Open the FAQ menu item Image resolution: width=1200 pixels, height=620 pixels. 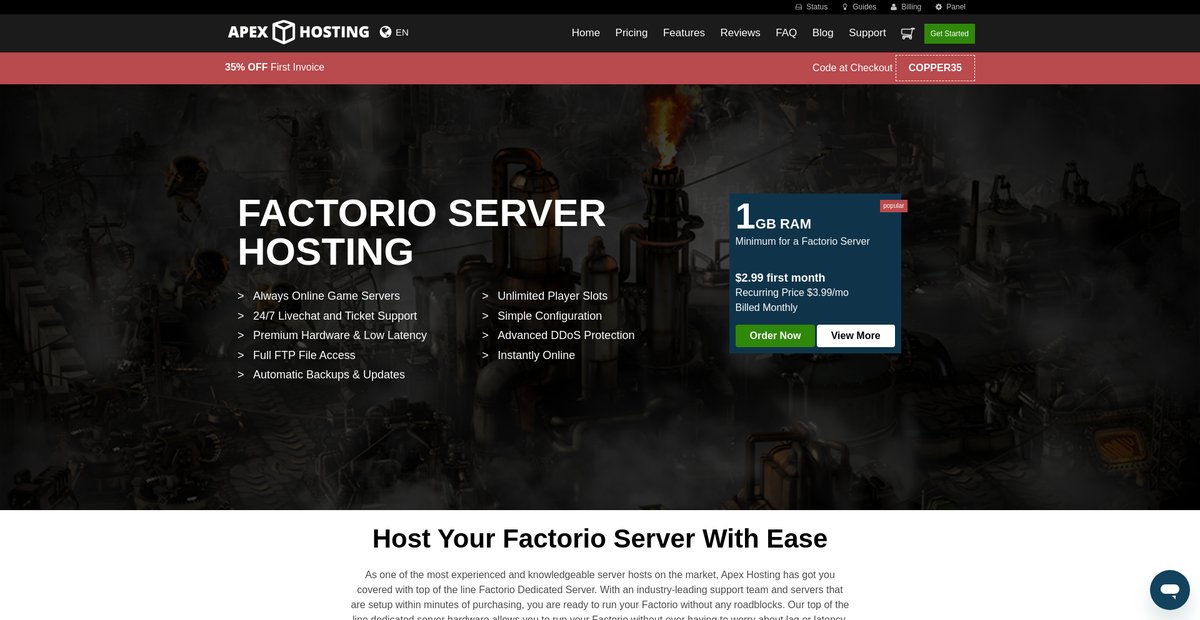[x=786, y=33]
